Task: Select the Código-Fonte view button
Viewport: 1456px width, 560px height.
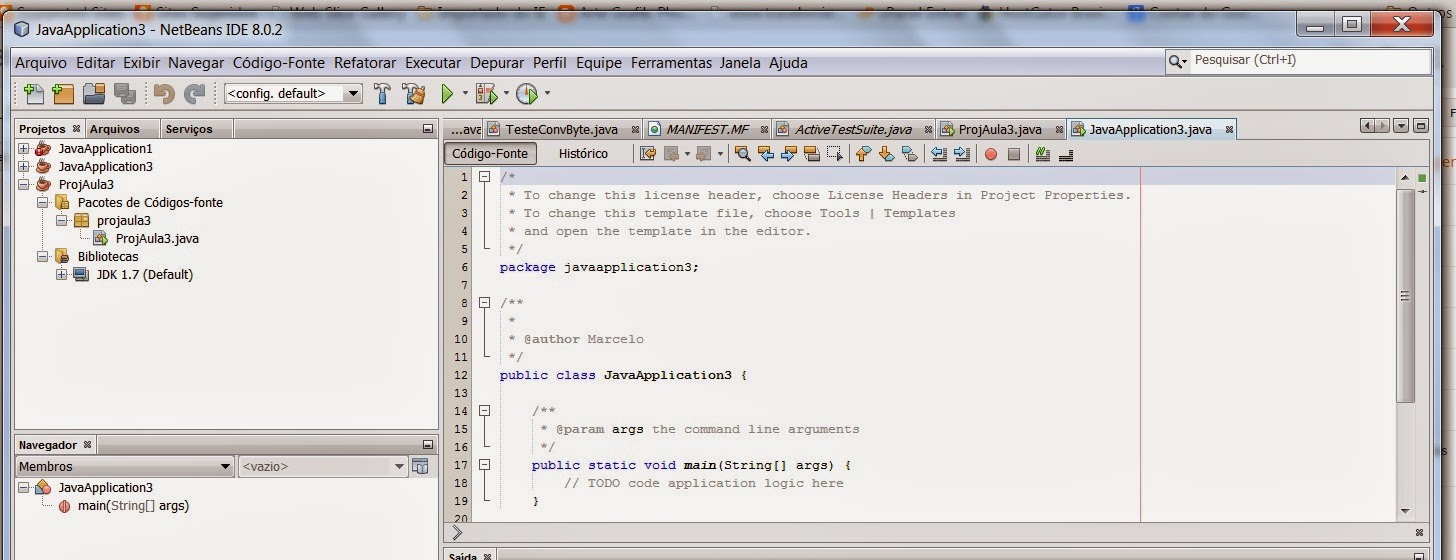Action: pos(490,154)
